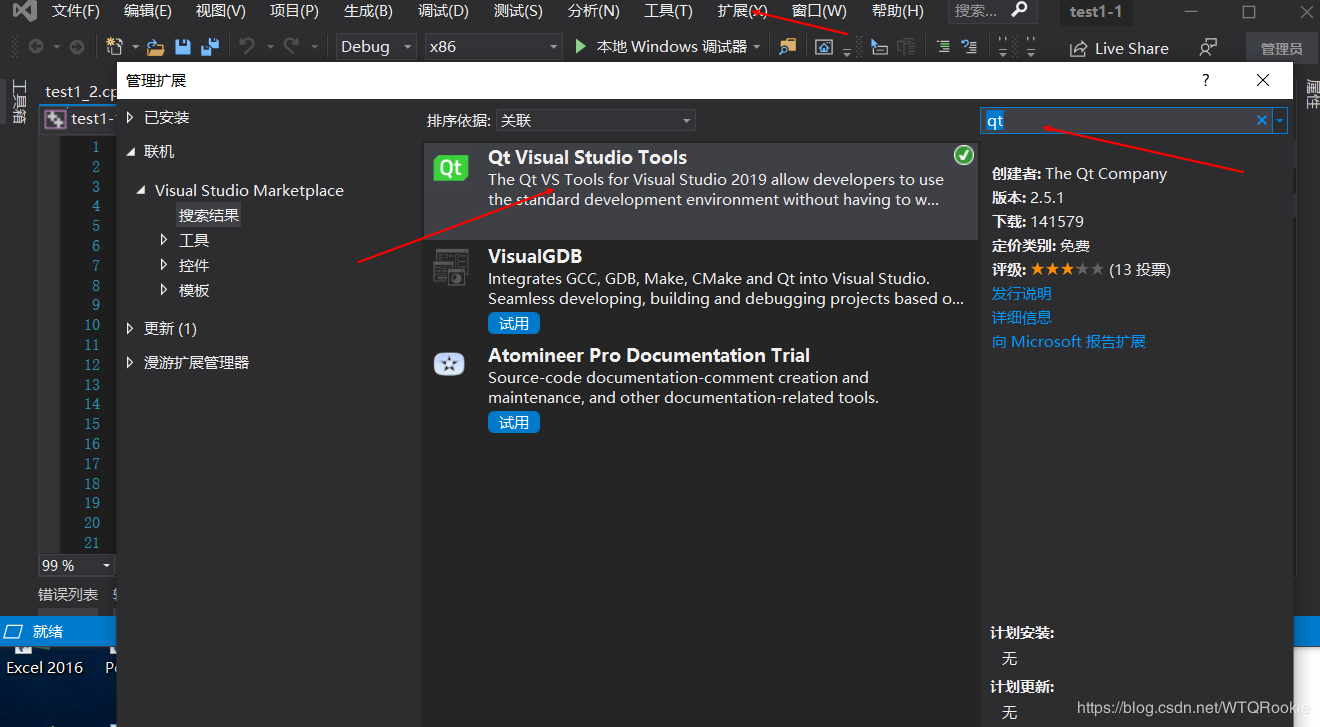
Task: Switch to the test1_2.cpp editor tab
Action: [x=81, y=91]
